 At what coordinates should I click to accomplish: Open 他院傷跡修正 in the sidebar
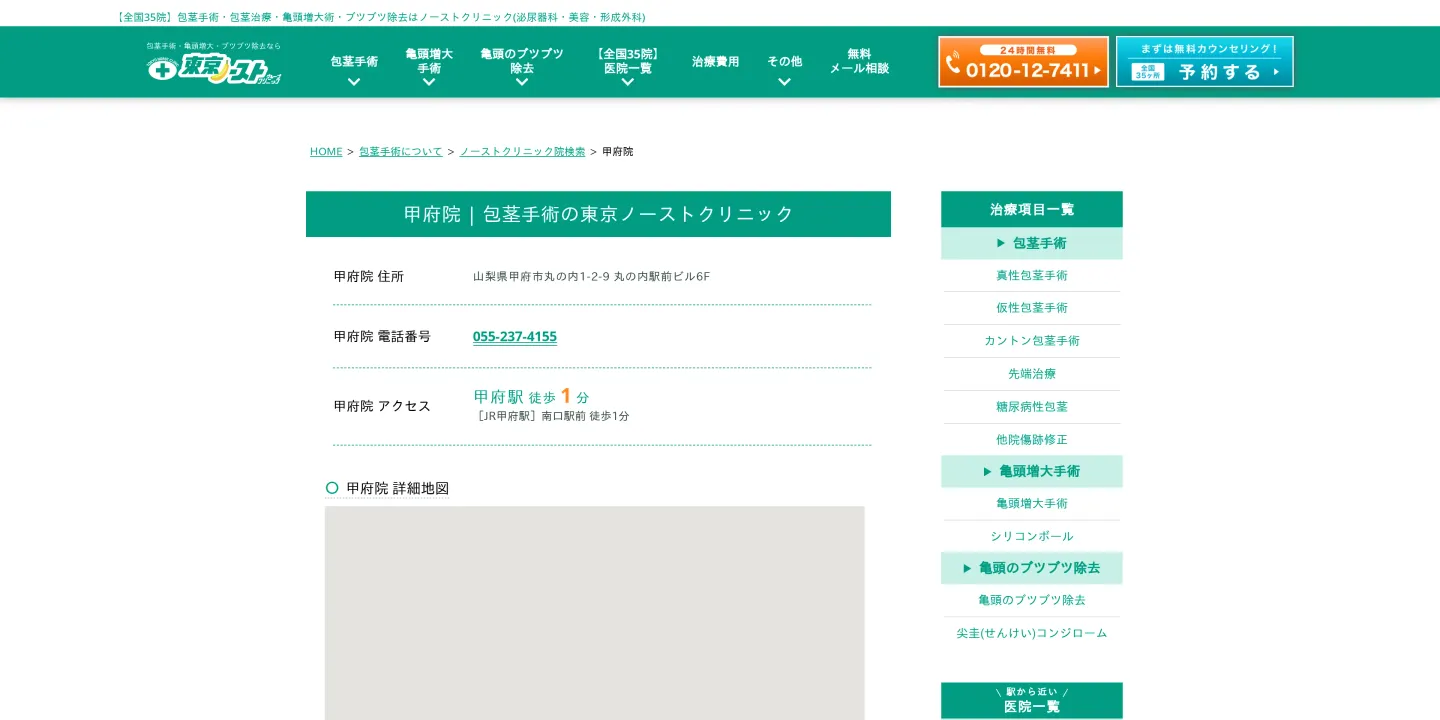(x=1032, y=440)
